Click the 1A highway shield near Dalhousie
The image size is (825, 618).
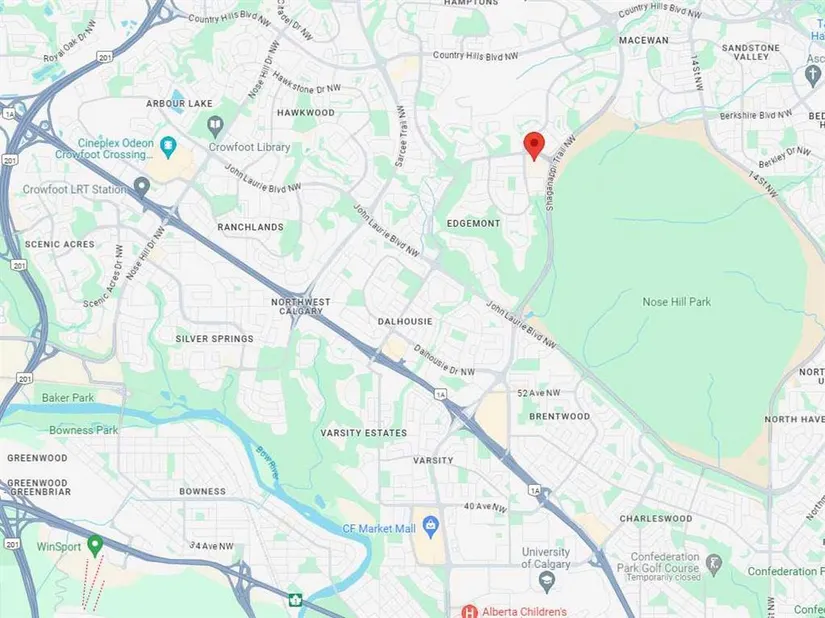440,394
